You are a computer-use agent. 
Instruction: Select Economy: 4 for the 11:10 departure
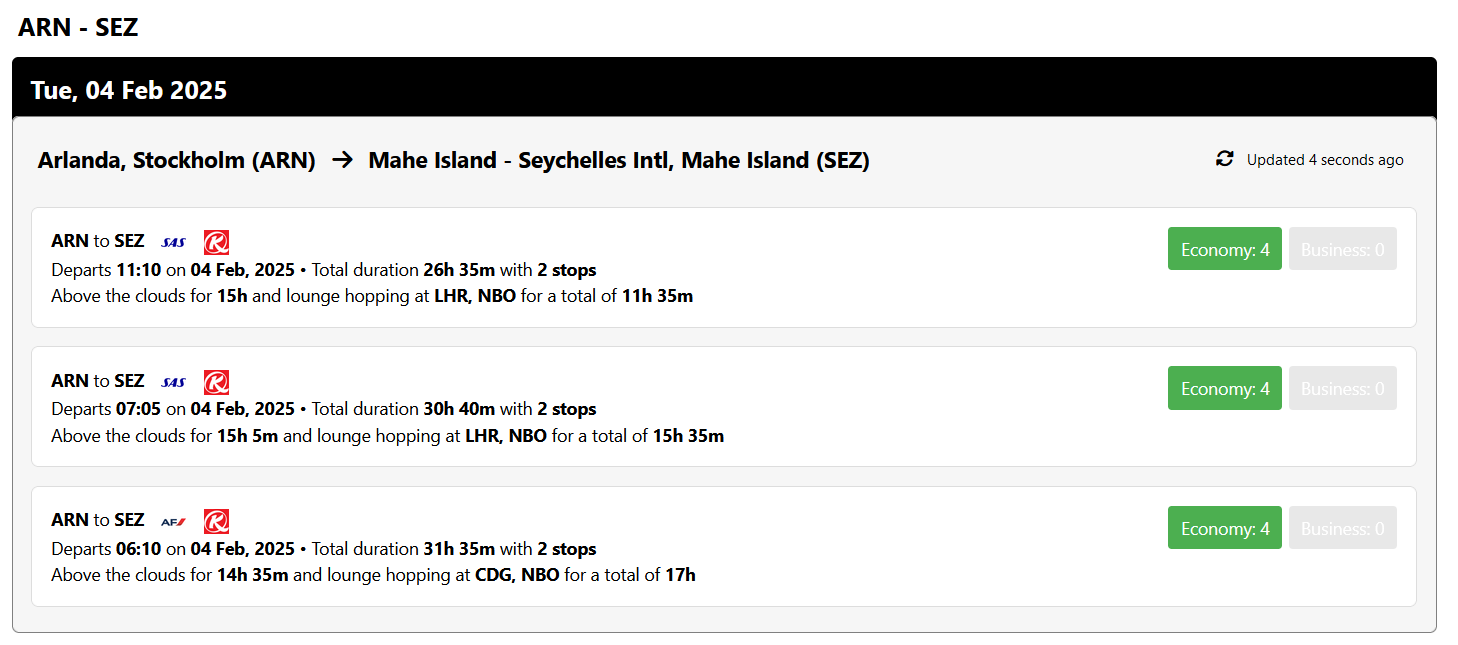(1224, 249)
